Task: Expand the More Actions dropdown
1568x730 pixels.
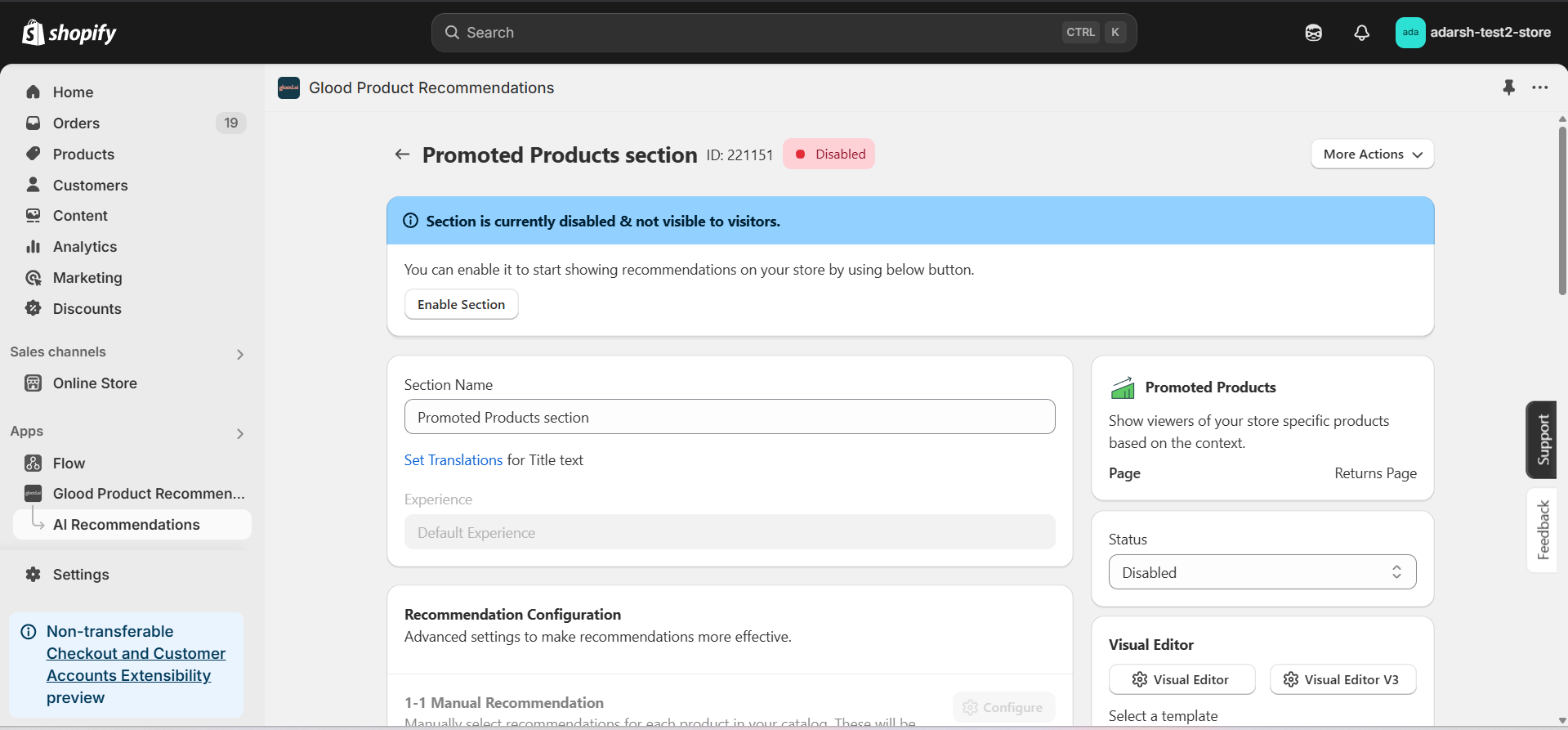Action: pos(1372,155)
